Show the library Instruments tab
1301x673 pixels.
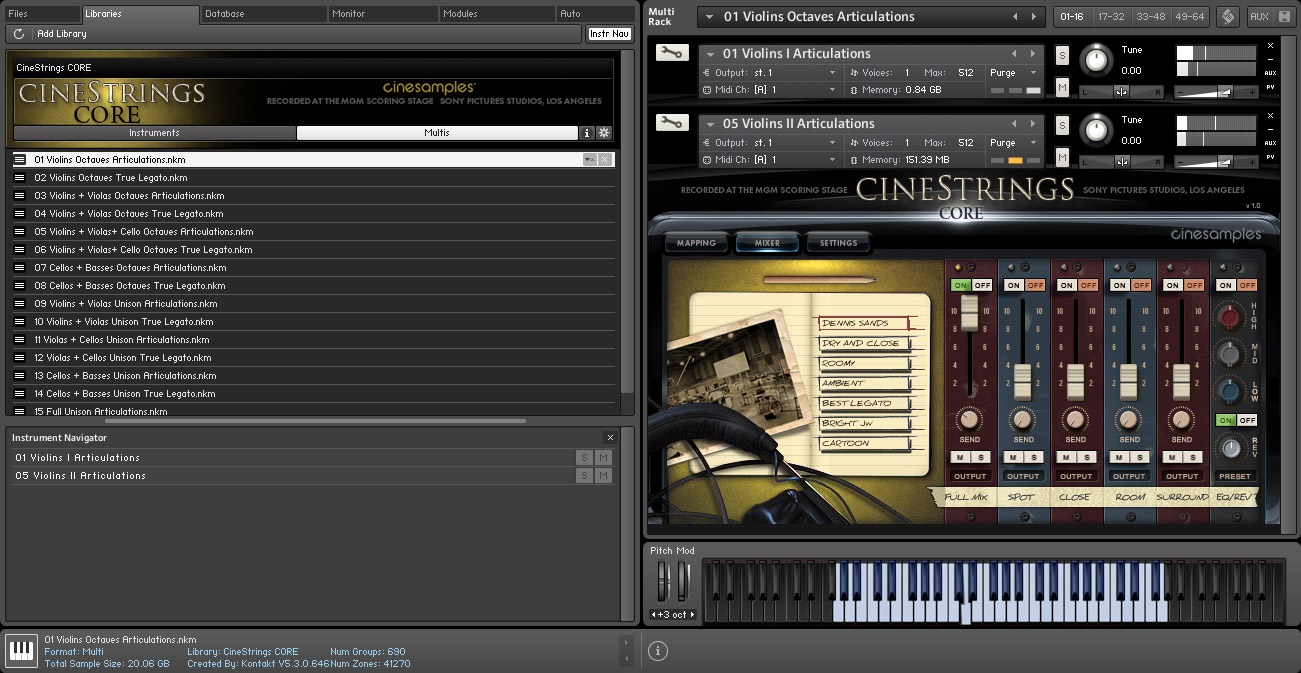154,133
